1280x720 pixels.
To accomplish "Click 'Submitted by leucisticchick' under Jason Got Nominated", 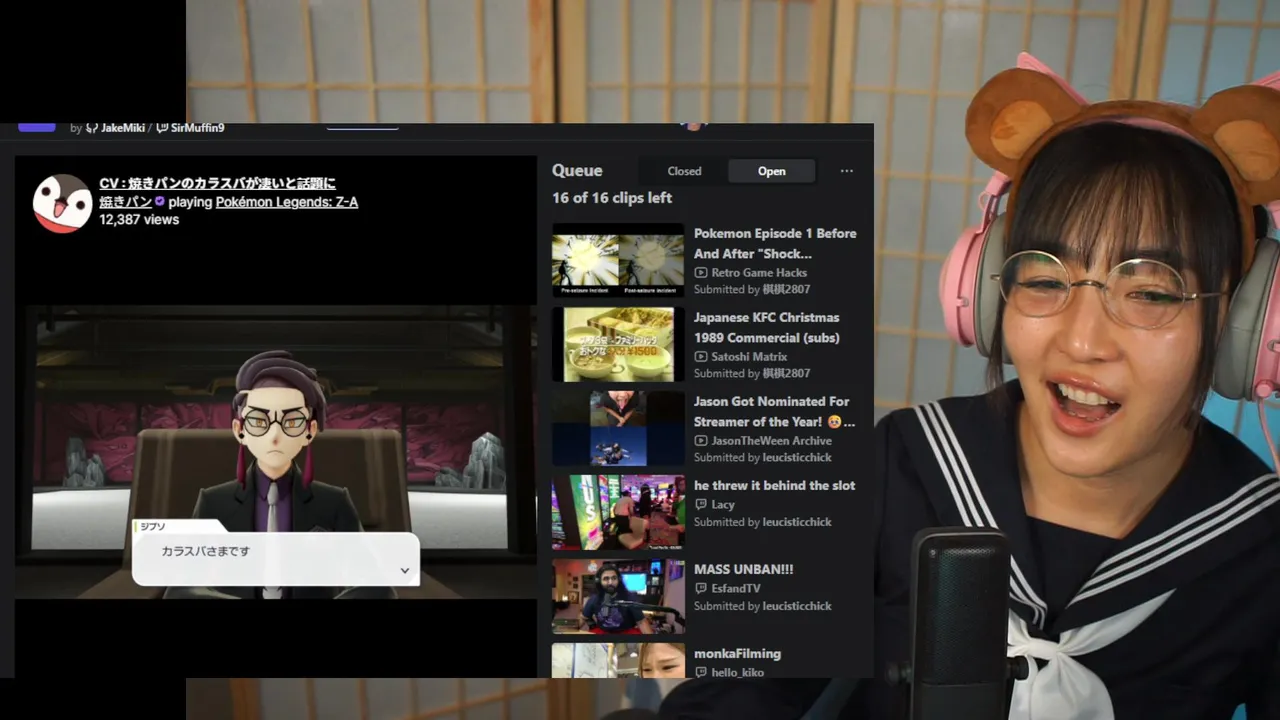I will pos(763,457).
